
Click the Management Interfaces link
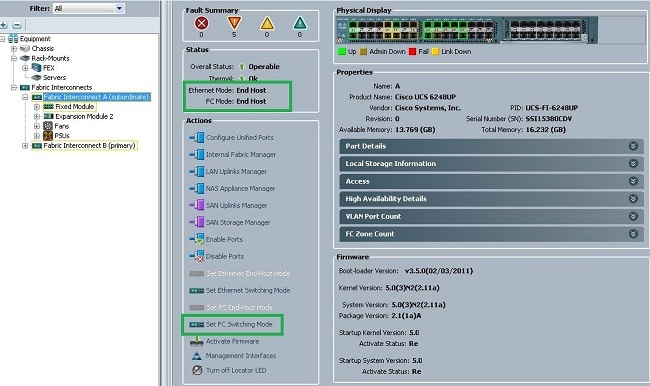coord(241,356)
